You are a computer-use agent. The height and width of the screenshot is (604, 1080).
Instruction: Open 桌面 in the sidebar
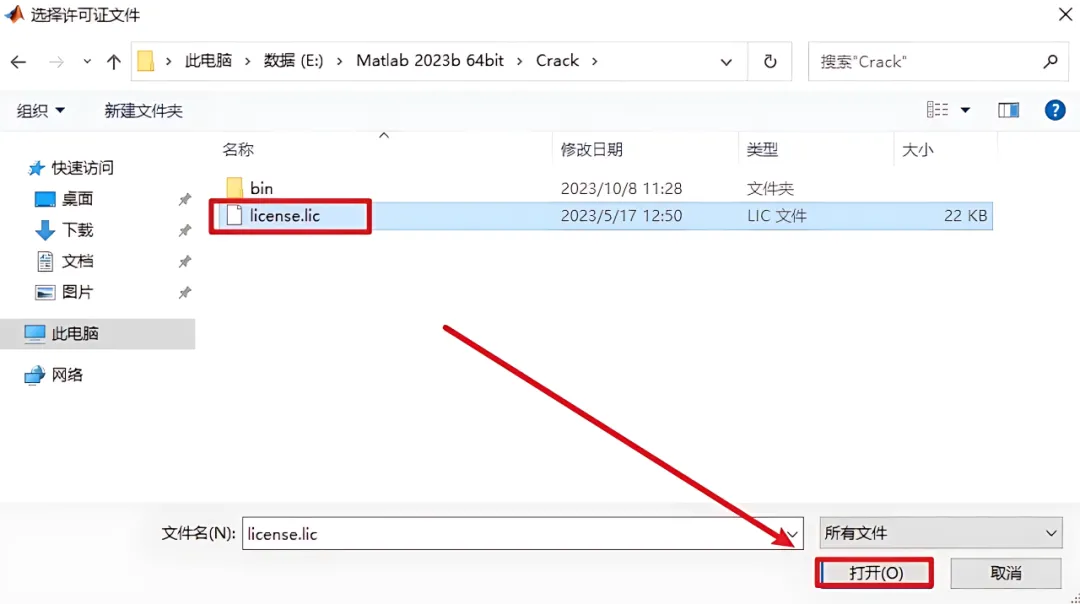tap(77, 199)
